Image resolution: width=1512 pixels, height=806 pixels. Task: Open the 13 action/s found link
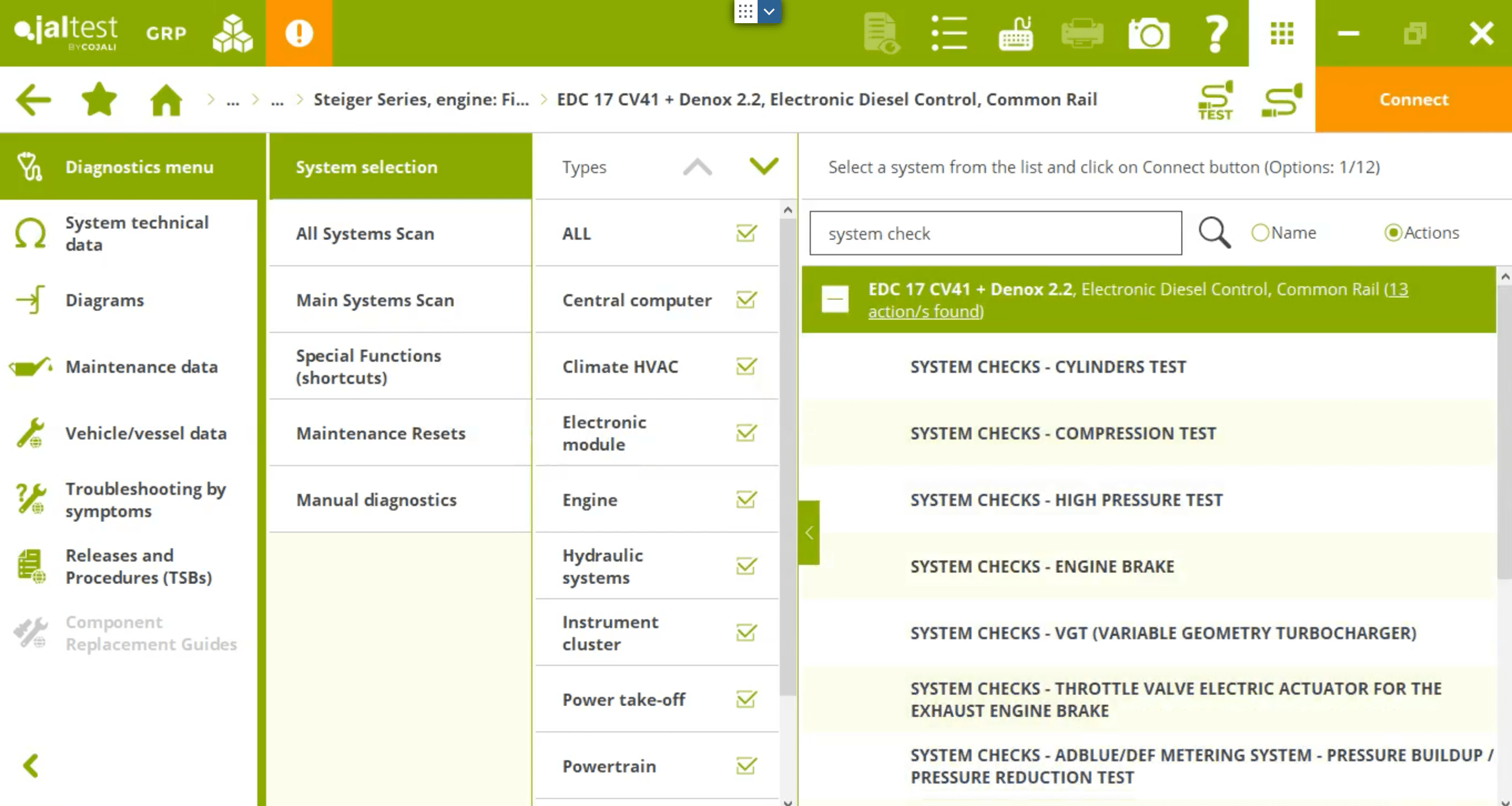click(x=925, y=311)
